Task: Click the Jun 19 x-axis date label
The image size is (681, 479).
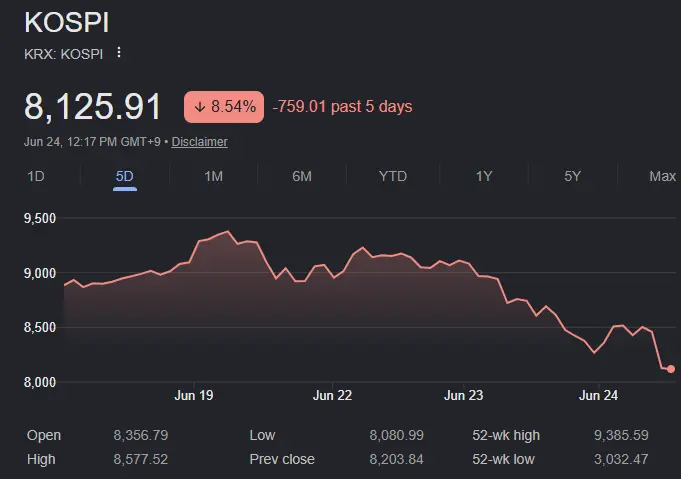Action: point(194,395)
